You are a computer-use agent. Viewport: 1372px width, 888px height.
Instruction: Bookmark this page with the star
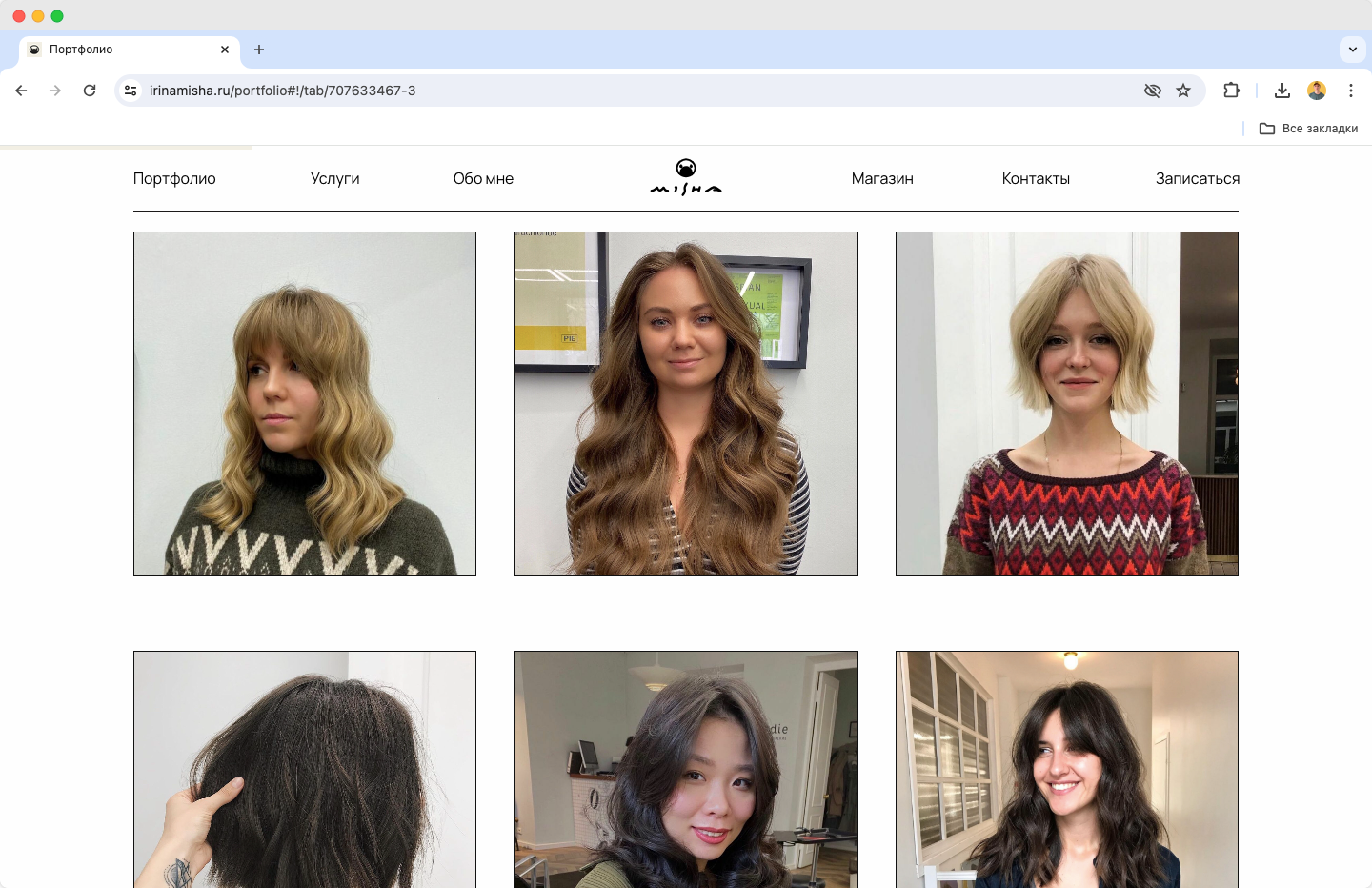[x=1183, y=91]
